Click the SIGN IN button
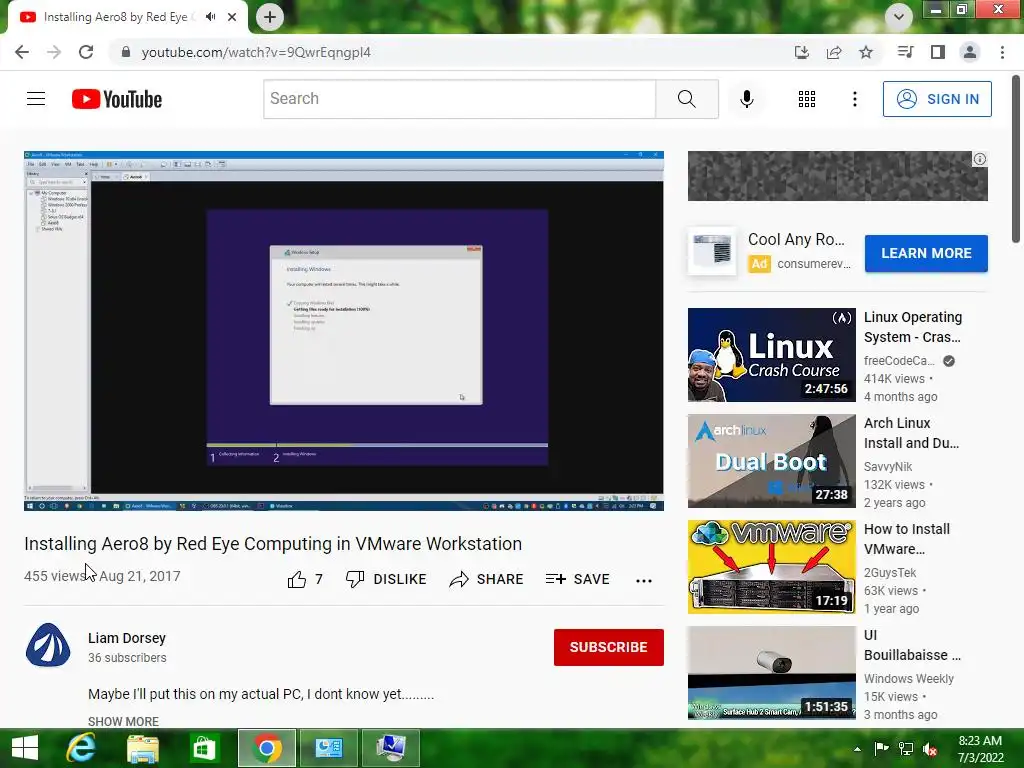Screen dimensions: 1024x768 (x=937, y=99)
